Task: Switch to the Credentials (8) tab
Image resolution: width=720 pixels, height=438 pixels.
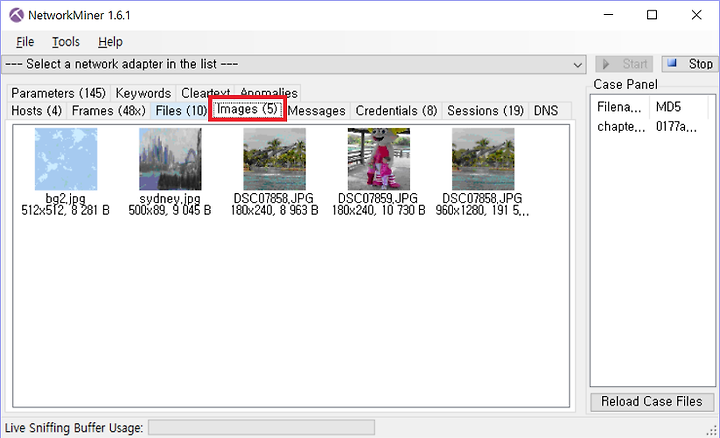Action: point(396,111)
